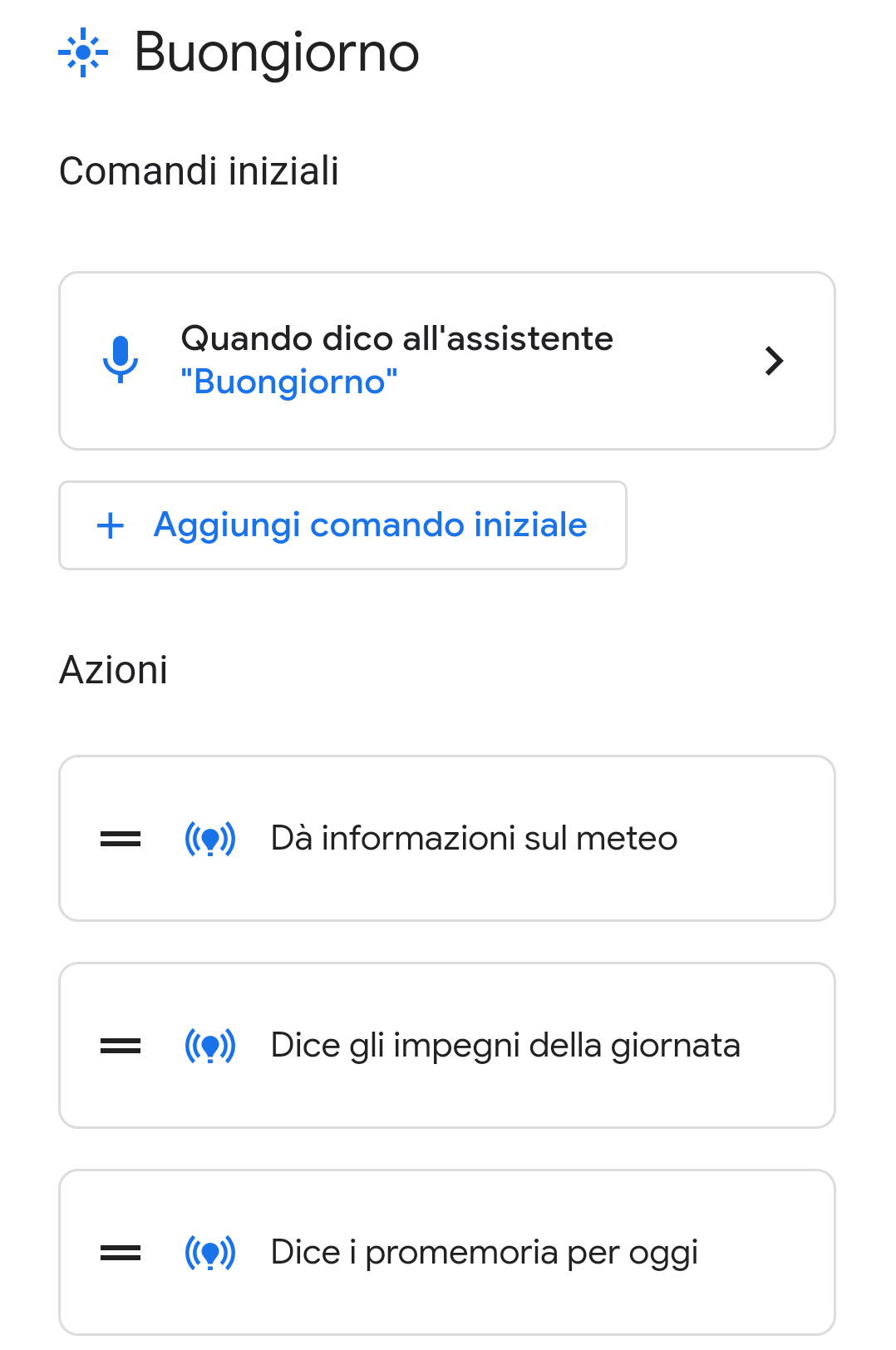
Task: Click the Comandi iniziali section heading
Action: [200, 172]
